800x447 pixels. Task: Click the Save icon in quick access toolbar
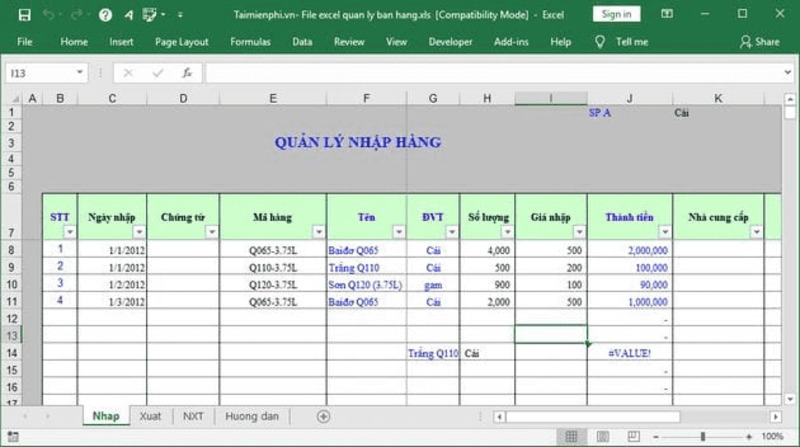(x=24, y=15)
